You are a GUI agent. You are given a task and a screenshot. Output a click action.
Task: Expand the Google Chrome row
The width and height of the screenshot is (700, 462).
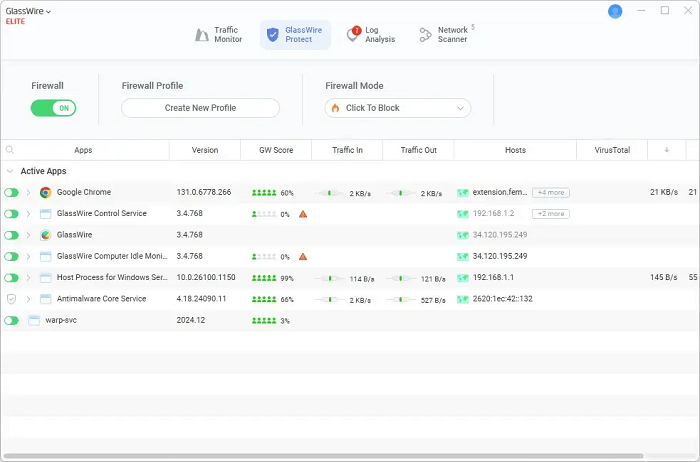click(x=28, y=192)
